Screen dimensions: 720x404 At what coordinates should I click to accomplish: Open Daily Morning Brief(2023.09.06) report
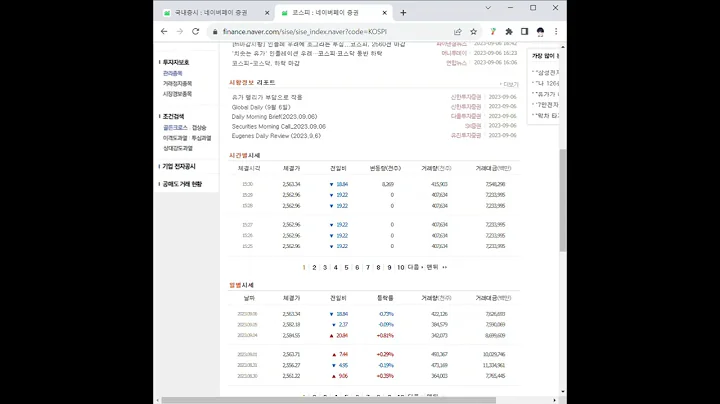[x=274, y=117]
